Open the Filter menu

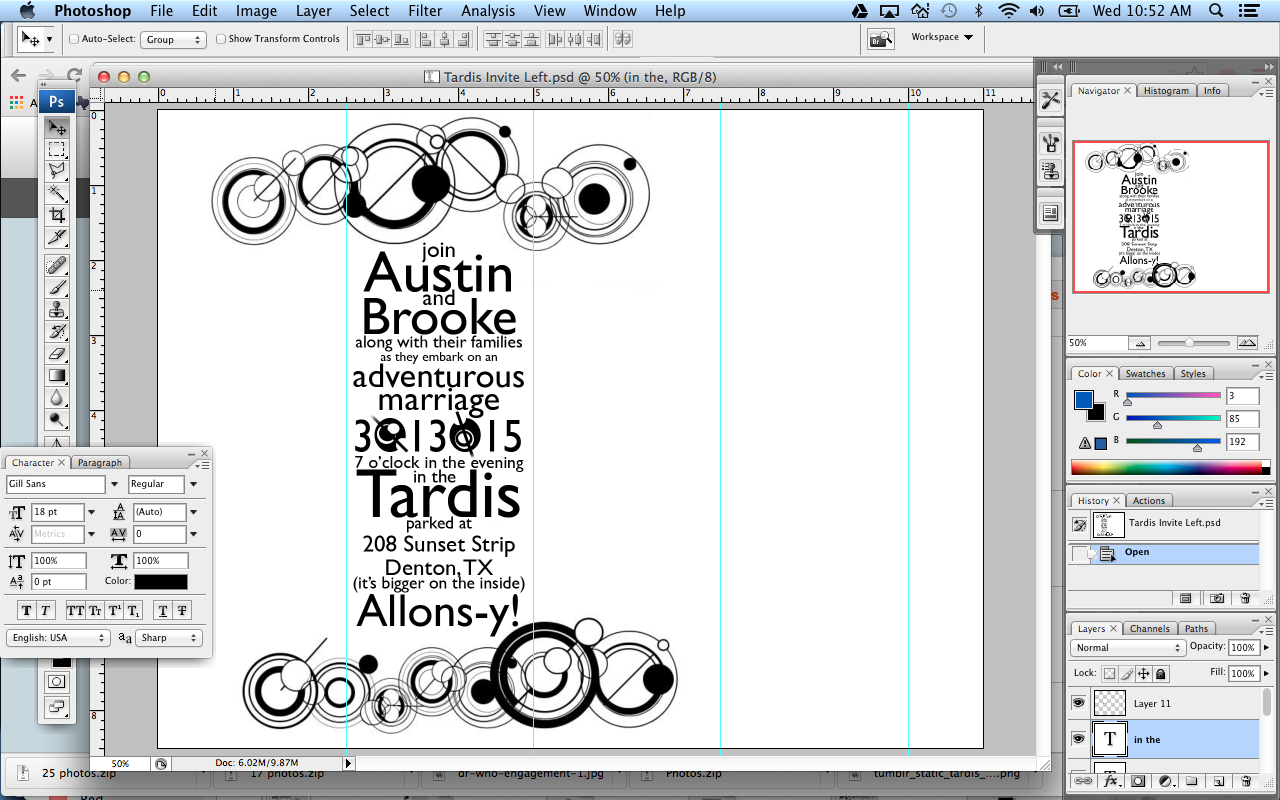(x=425, y=11)
